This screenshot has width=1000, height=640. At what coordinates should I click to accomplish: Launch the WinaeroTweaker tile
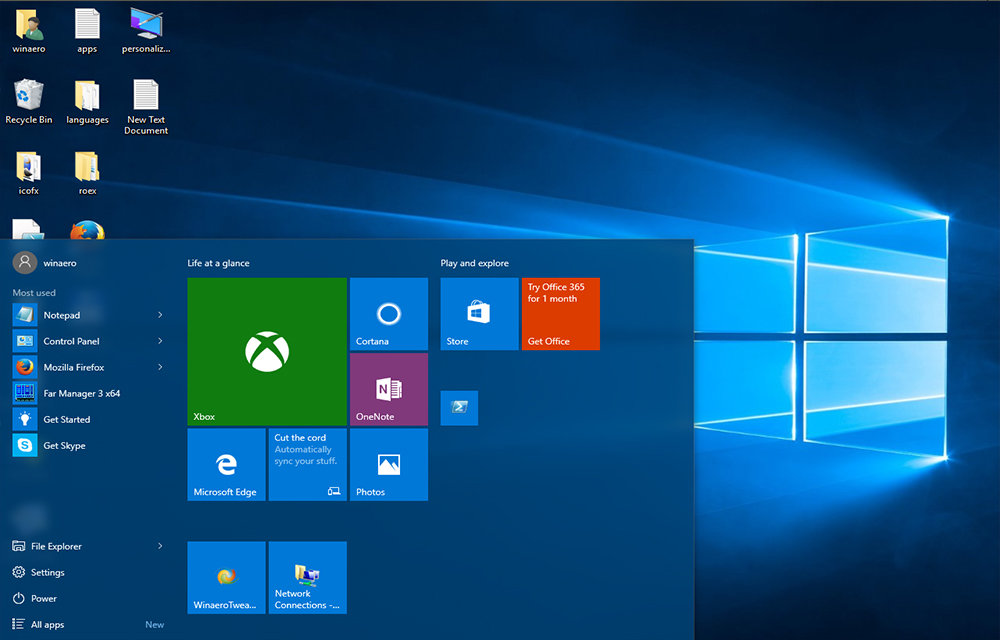tap(226, 577)
